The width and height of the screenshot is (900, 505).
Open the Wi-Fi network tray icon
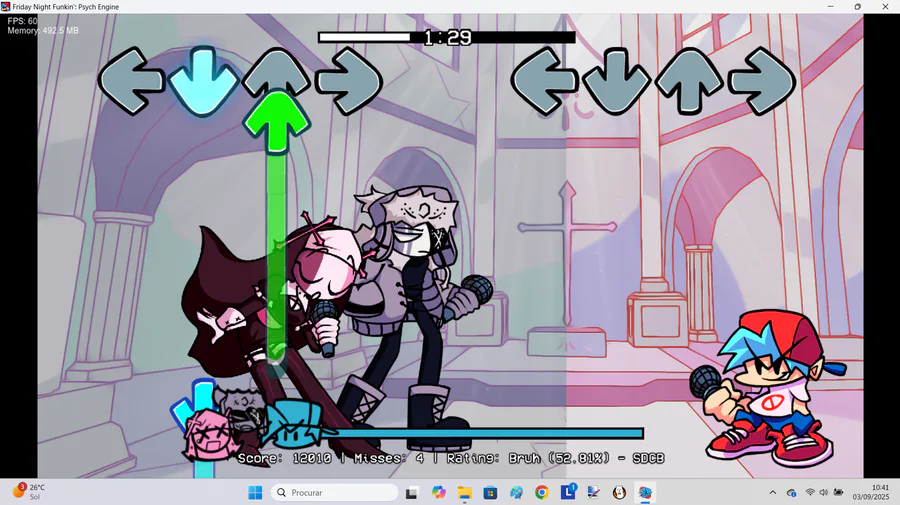[810, 492]
